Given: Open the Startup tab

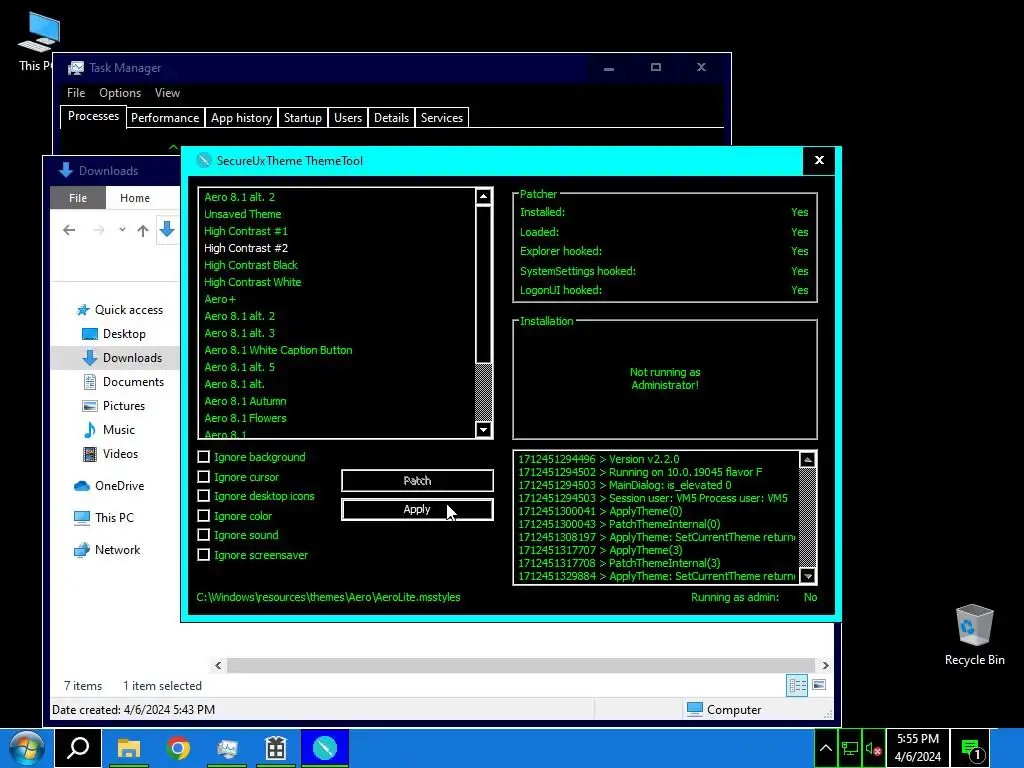Looking at the screenshot, I should pyautogui.click(x=303, y=118).
